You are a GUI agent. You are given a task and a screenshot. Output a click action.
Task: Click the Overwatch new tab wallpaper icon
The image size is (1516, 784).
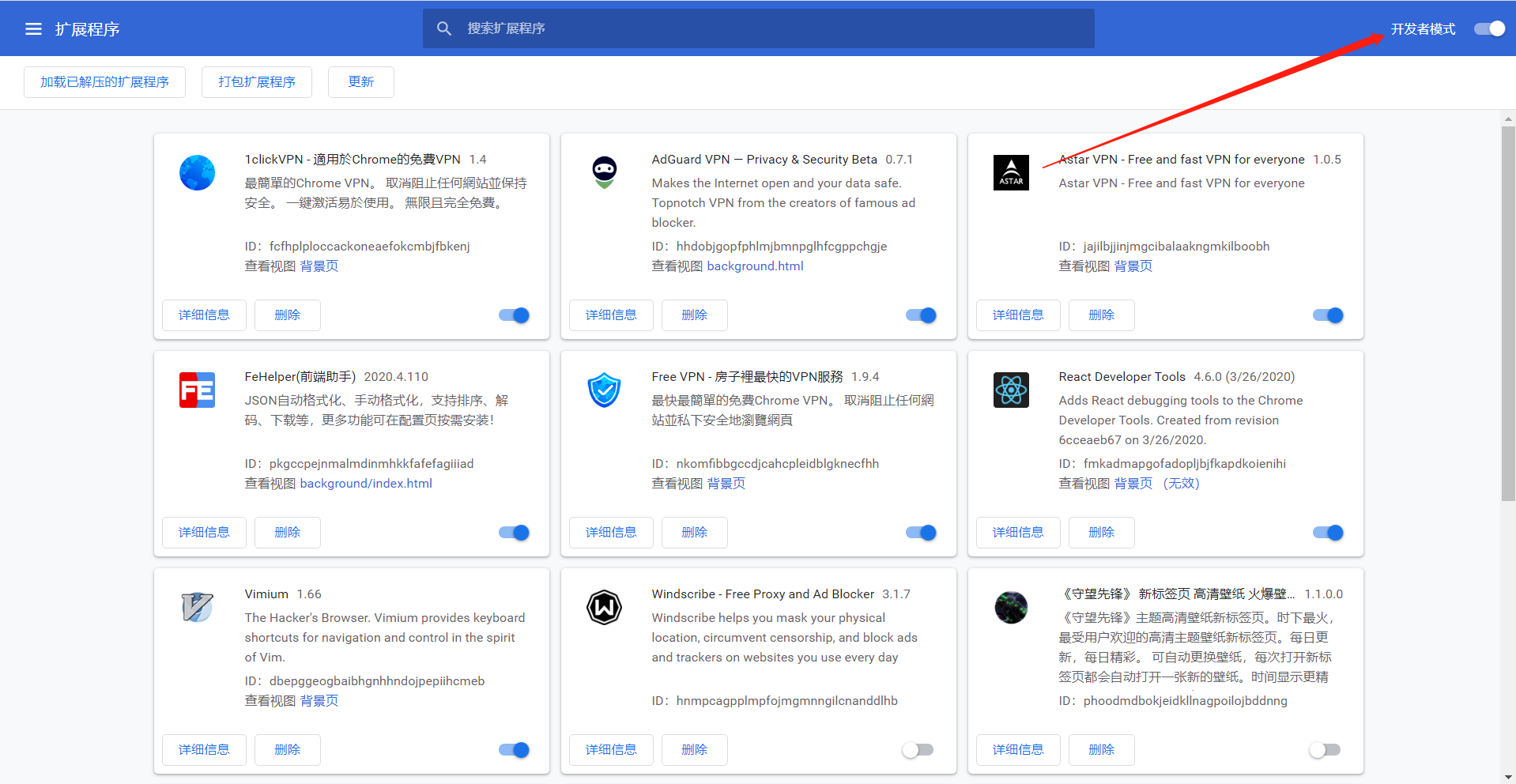pyautogui.click(x=1011, y=607)
